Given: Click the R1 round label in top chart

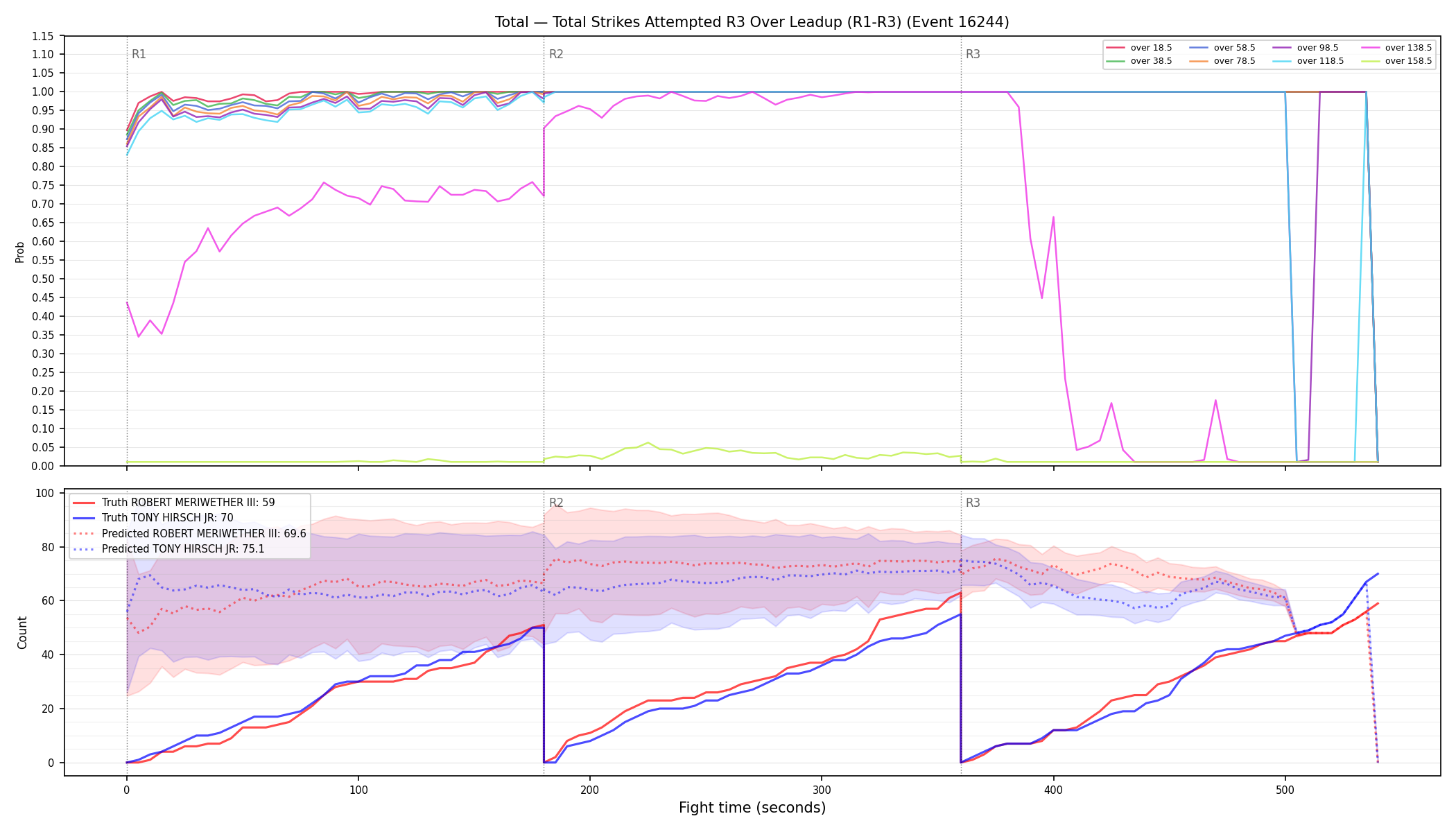Looking at the screenshot, I should [139, 54].
